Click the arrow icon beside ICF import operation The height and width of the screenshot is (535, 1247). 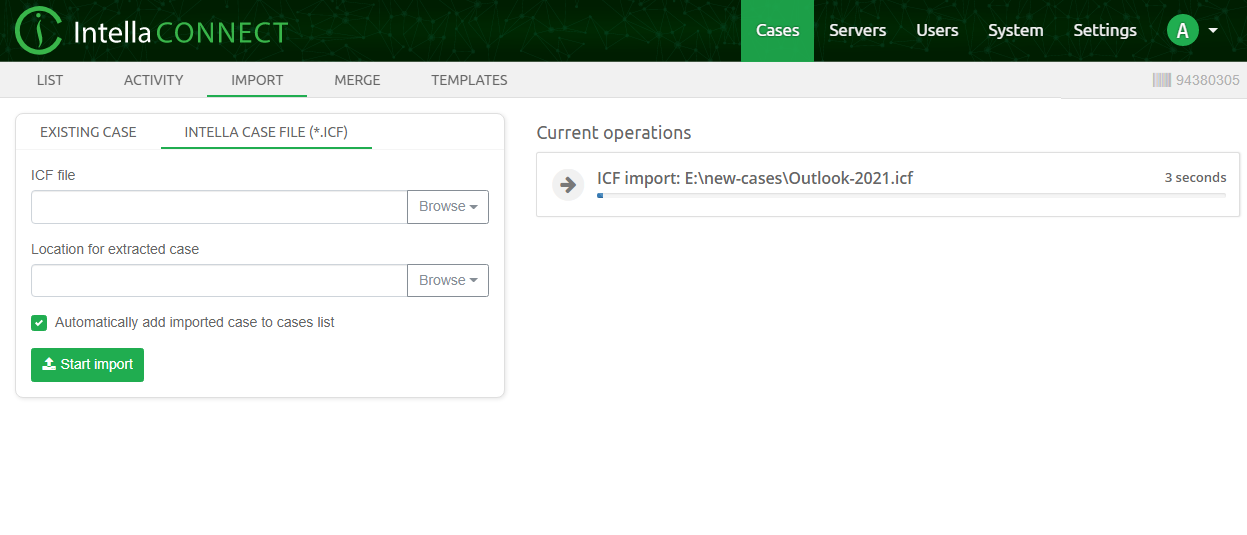tap(568, 185)
